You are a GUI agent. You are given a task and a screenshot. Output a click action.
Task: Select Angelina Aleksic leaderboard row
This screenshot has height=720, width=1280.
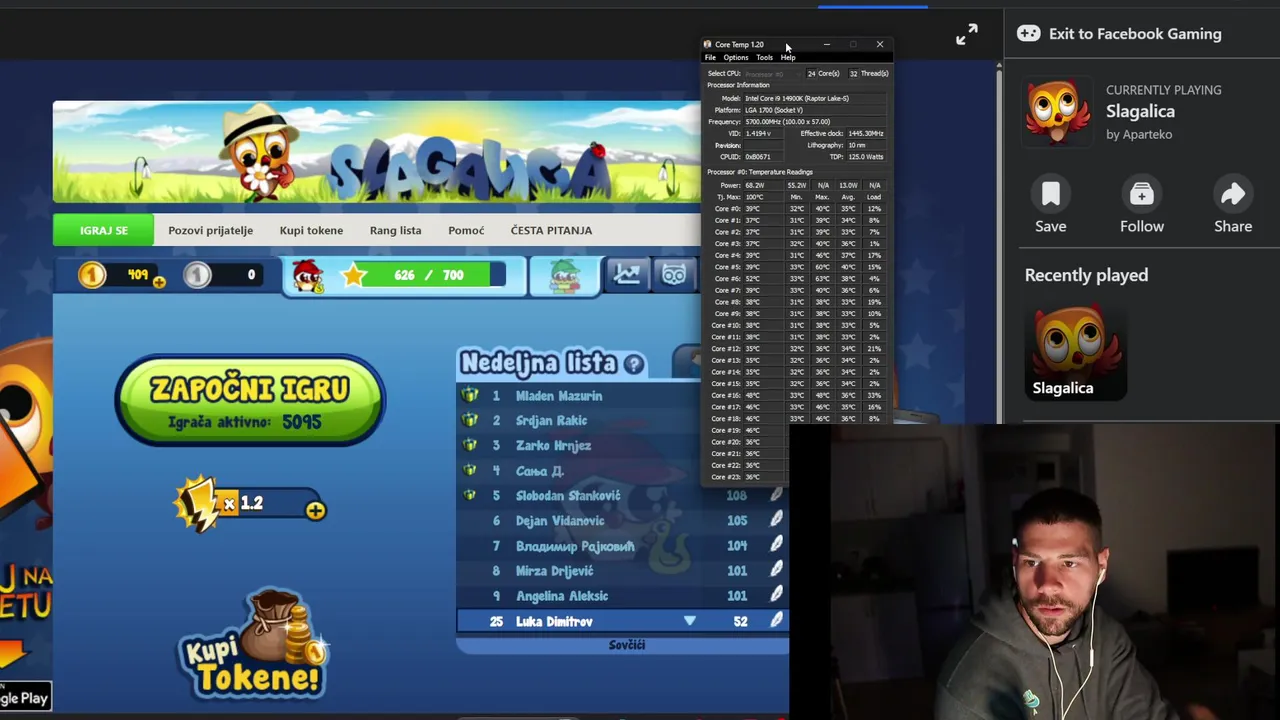622,596
